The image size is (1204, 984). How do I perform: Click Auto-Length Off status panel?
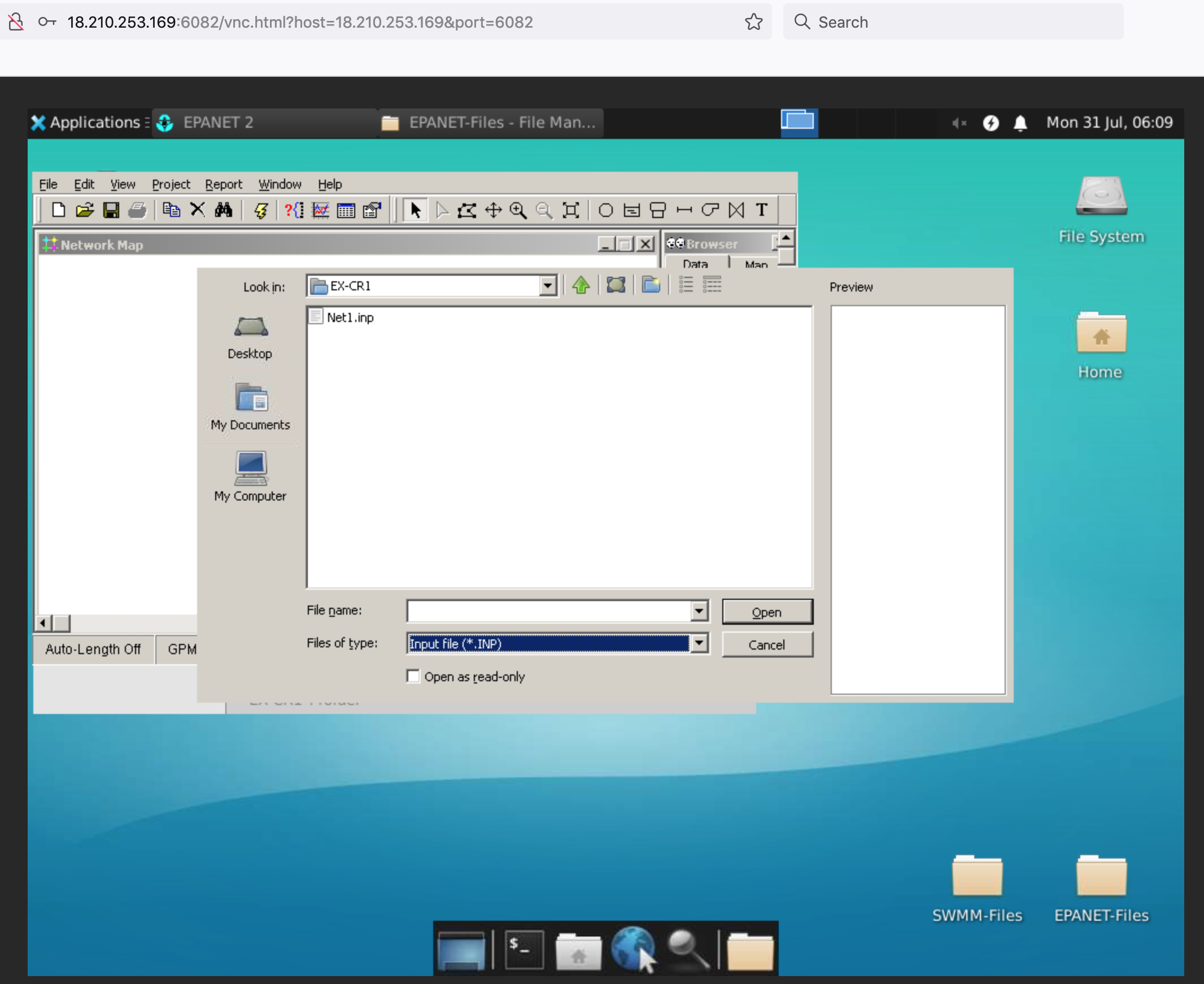tap(94, 650)
